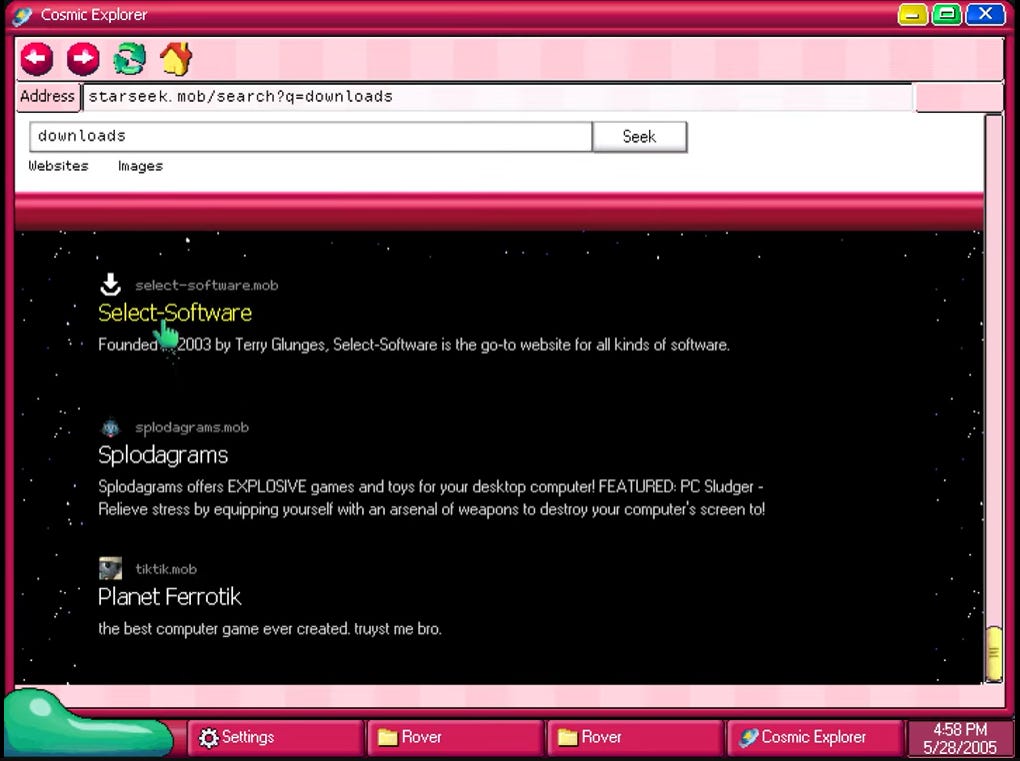Click the yellow vertical scrollbar thumb

click(993, 653)
